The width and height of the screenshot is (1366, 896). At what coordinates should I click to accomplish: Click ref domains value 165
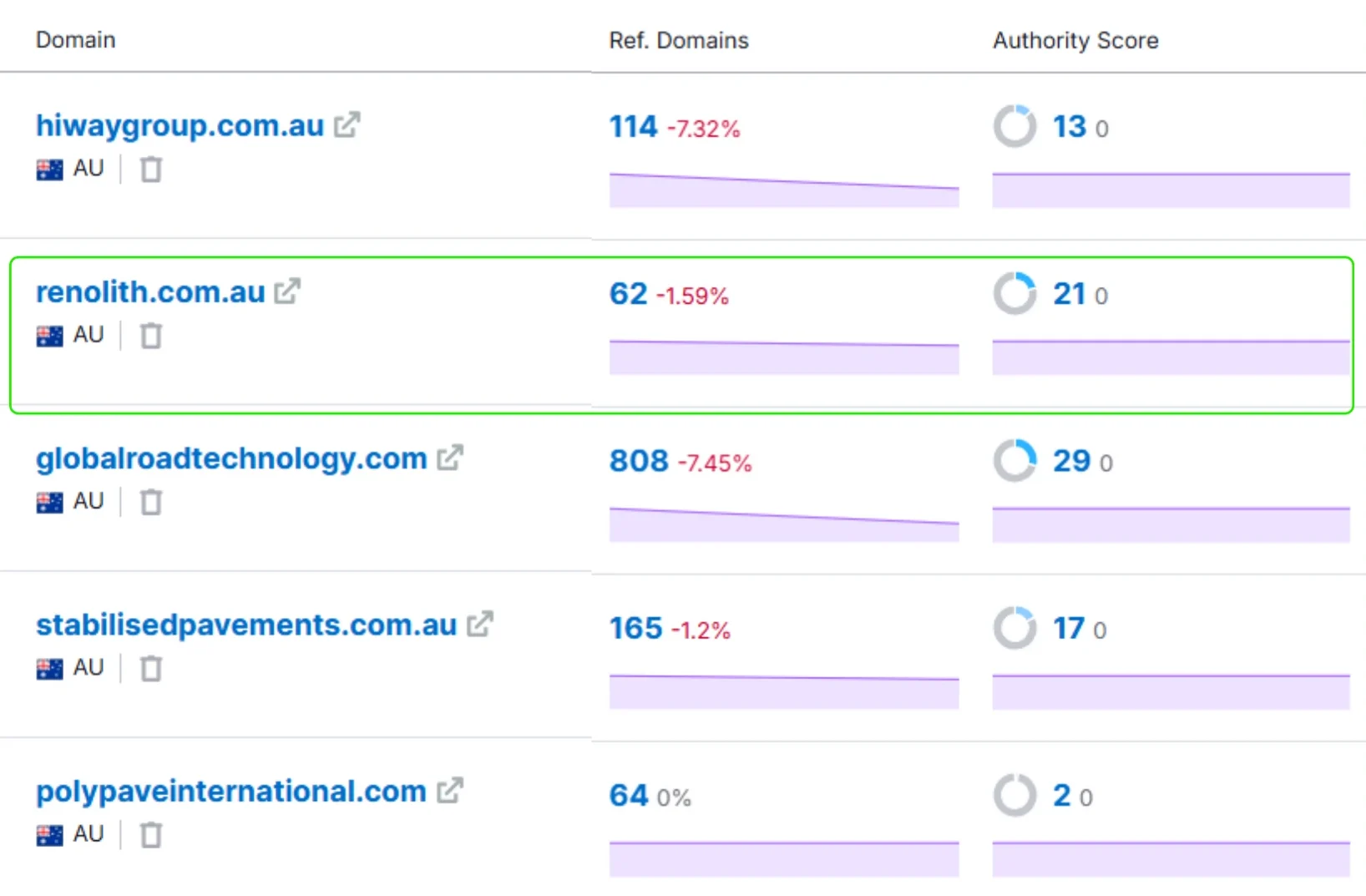[x=636, y=628]
